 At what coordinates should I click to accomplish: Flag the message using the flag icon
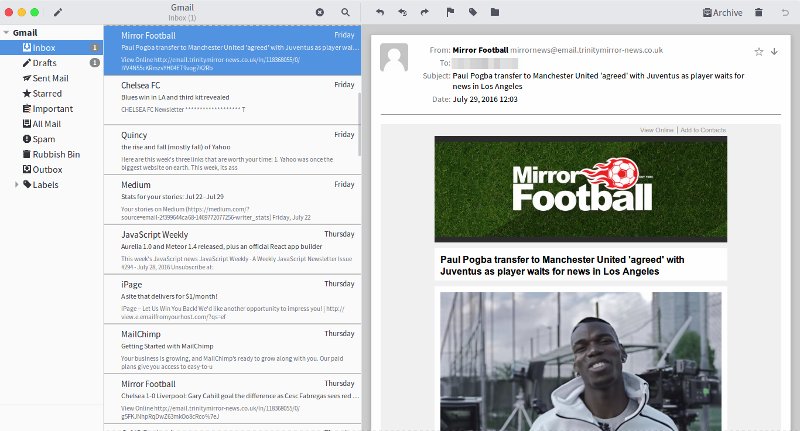[x=449, y=12]
